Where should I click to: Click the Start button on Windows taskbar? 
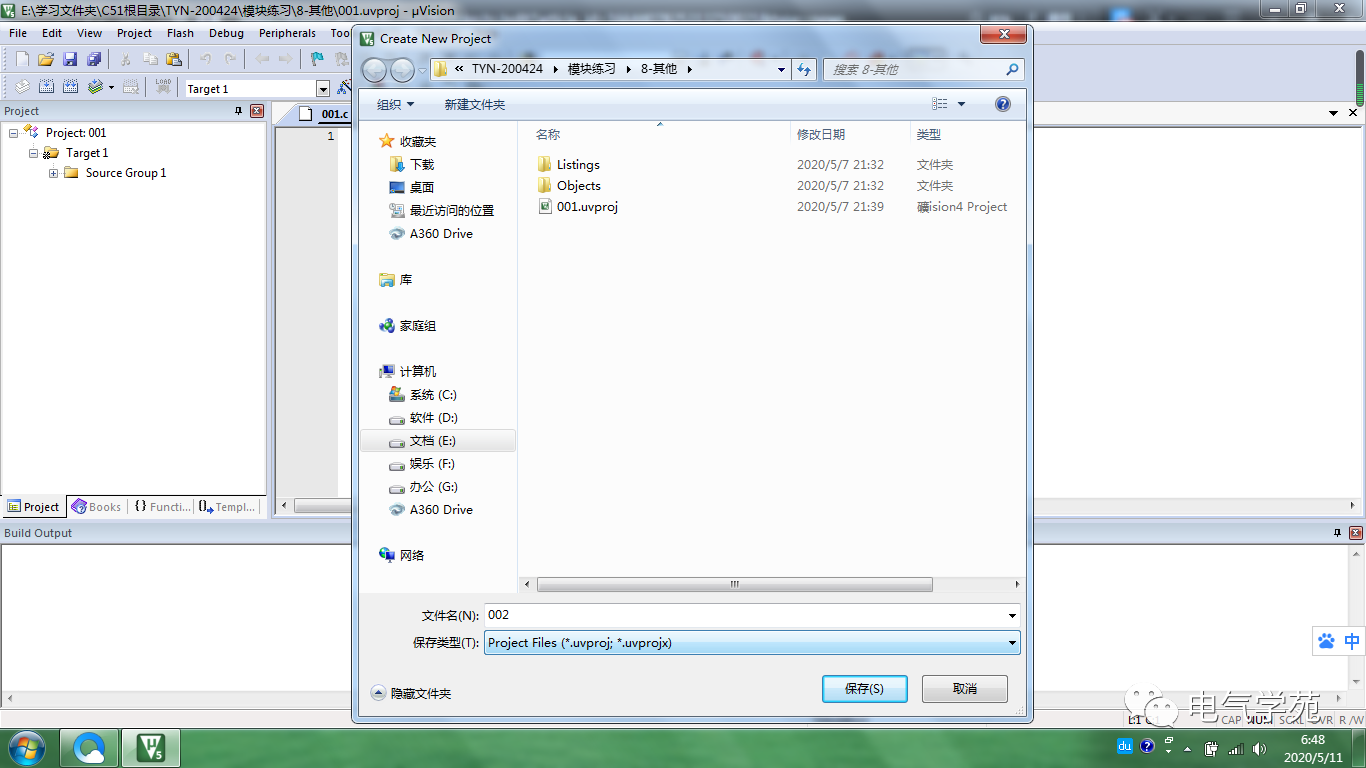(26, 747)
